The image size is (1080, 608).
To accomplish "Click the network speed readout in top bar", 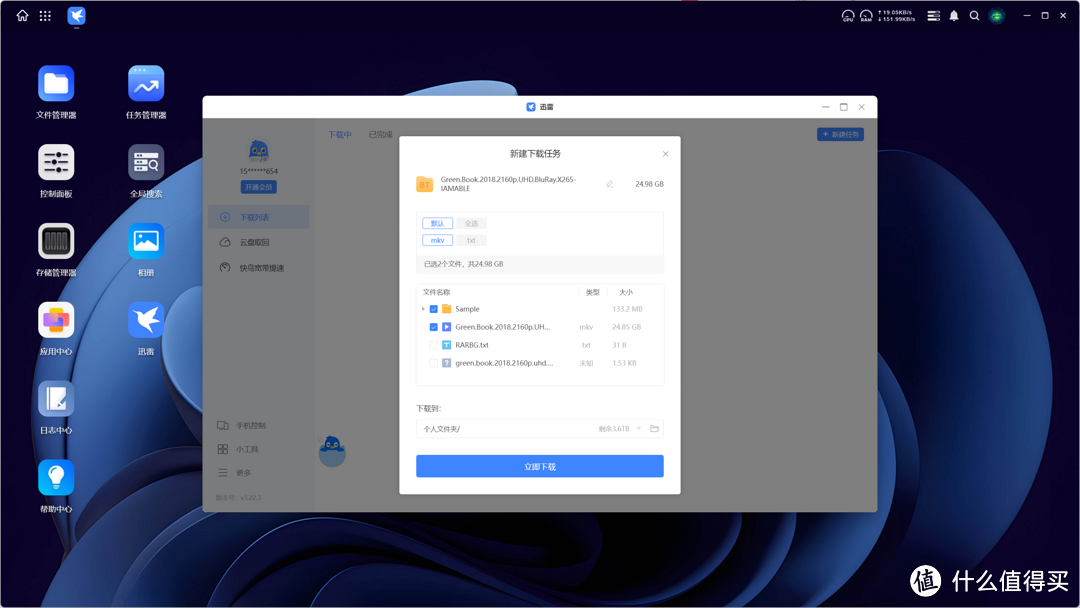I will pyautogui.click(x=896, y=15).
